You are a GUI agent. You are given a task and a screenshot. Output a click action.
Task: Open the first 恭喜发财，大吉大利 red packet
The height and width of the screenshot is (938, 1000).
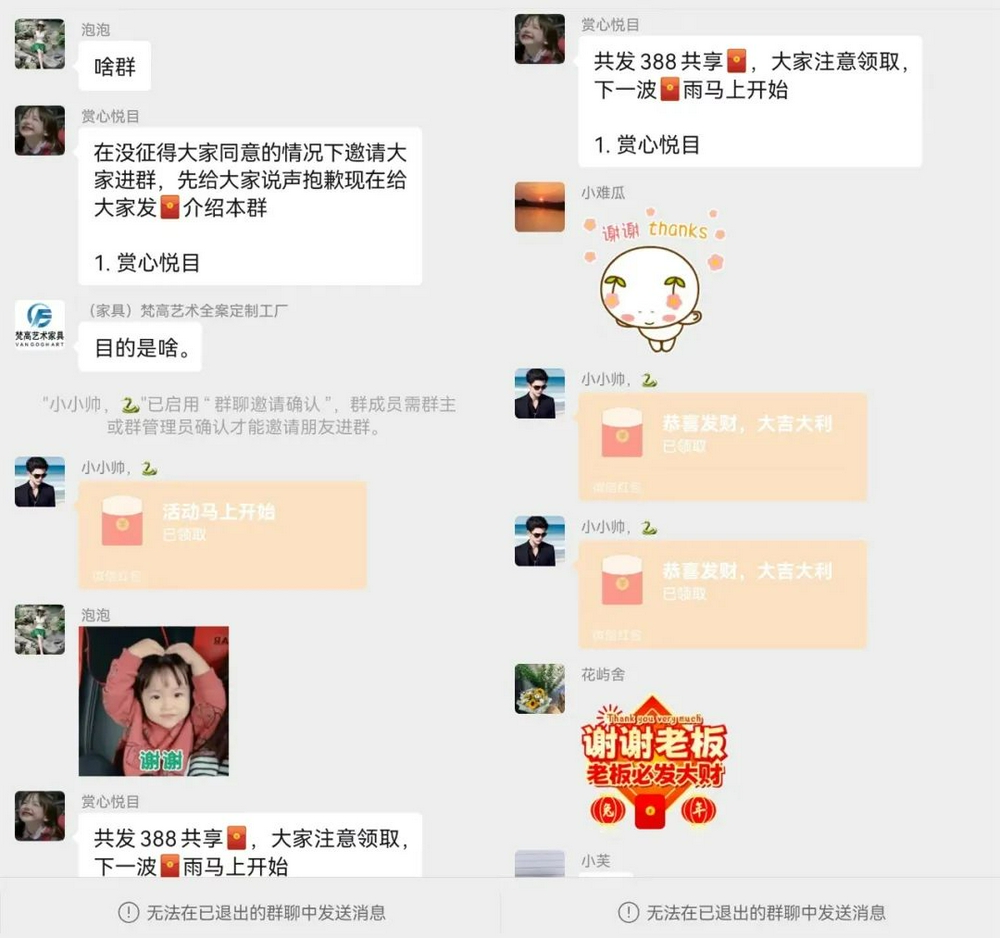(x=723, y=447)
